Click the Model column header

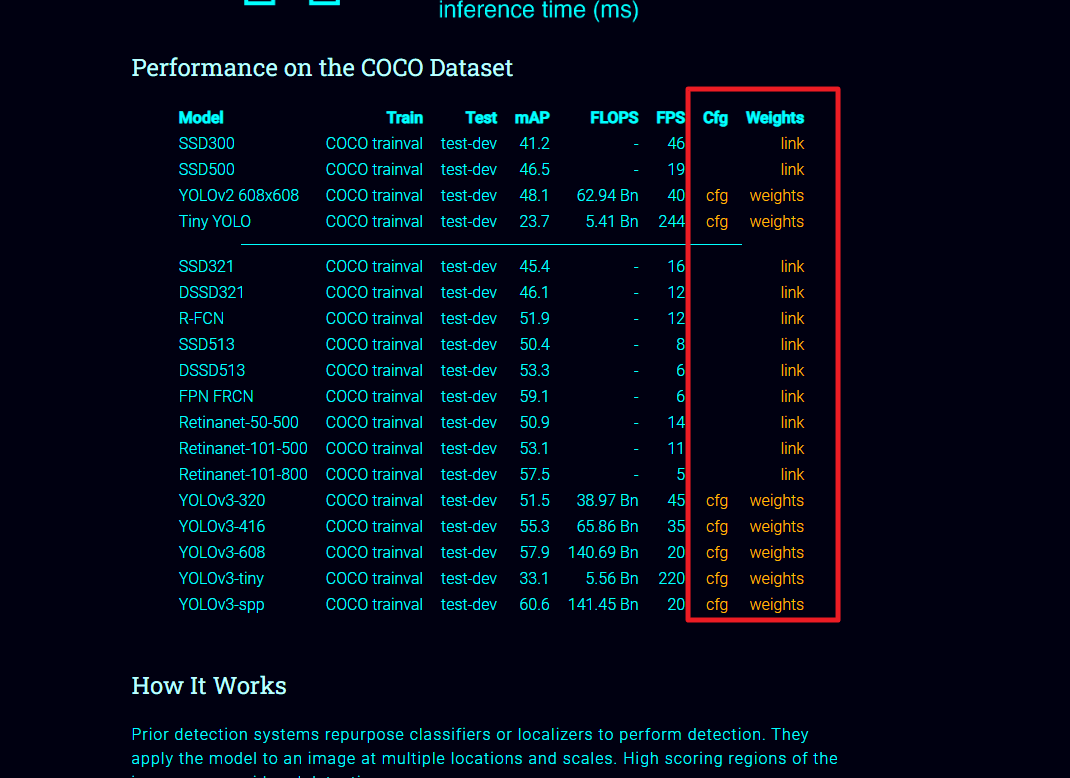(201, 117)
